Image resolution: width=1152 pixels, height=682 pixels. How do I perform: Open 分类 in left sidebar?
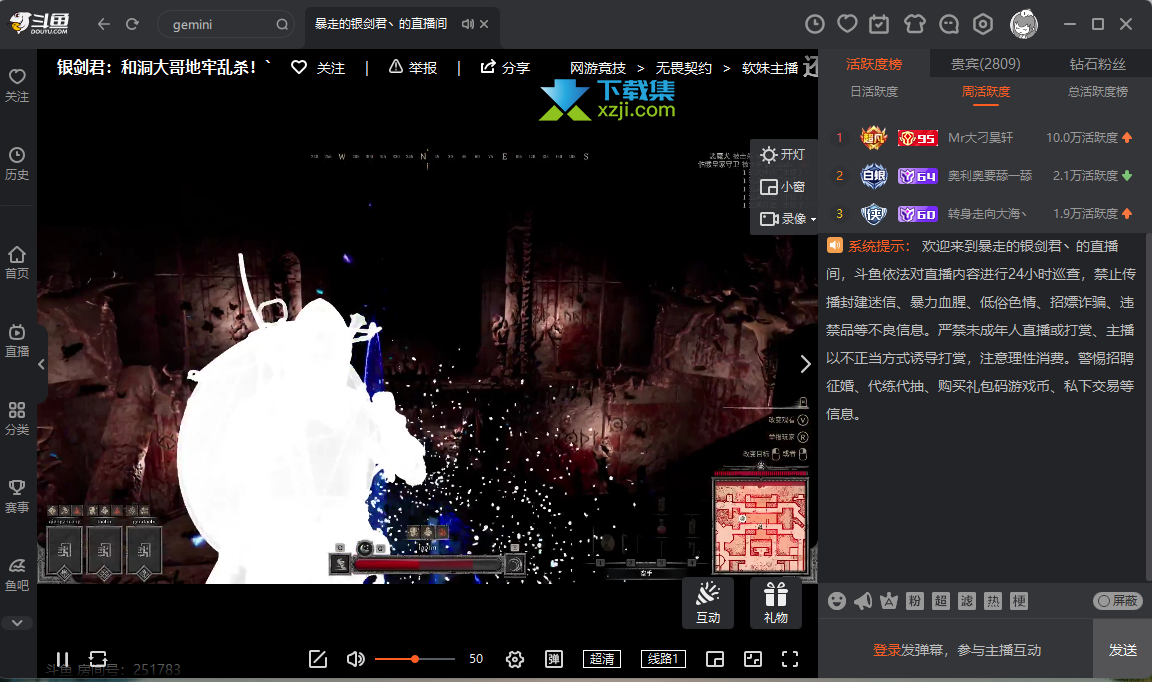tap(17, 418)
